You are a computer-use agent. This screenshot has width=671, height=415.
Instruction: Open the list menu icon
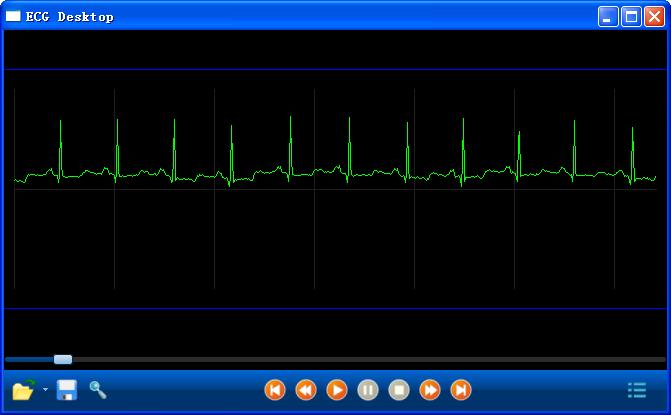coord(637,390)
